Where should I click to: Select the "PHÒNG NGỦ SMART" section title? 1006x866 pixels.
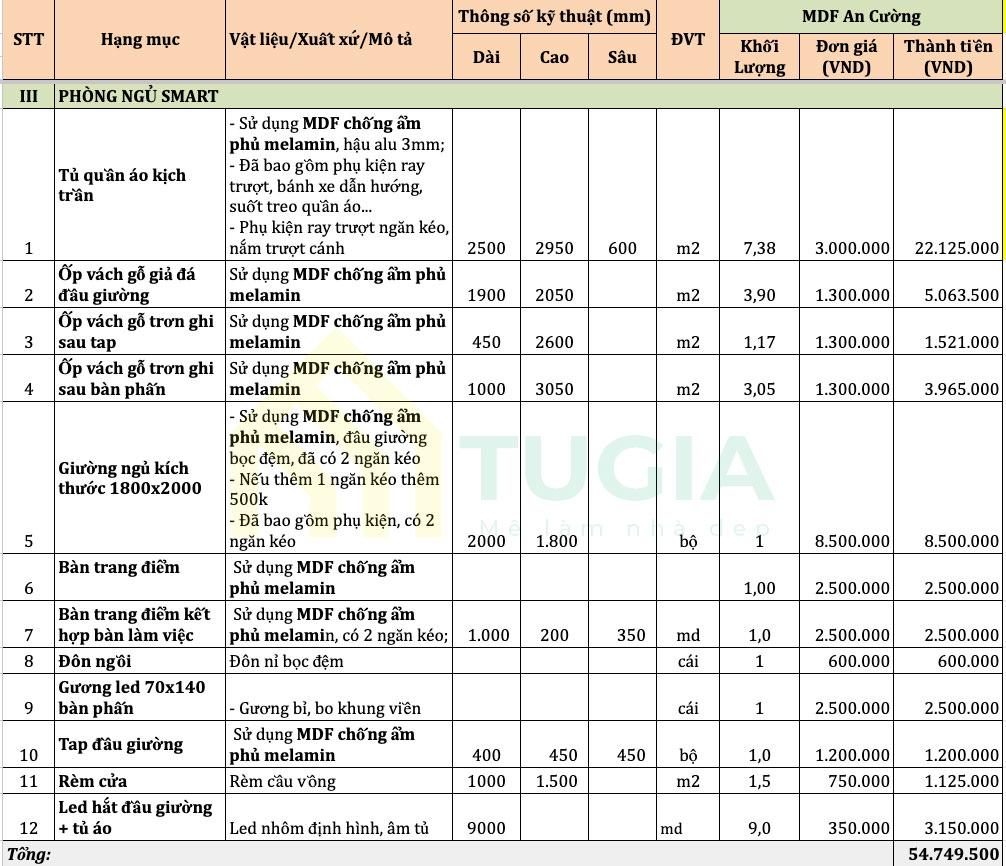(x=139, y=96)
